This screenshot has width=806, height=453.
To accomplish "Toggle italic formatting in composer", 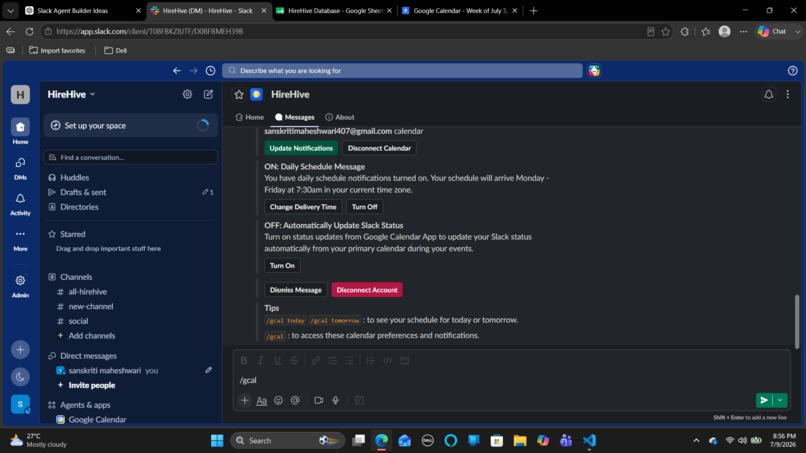I will pos(261,360).
